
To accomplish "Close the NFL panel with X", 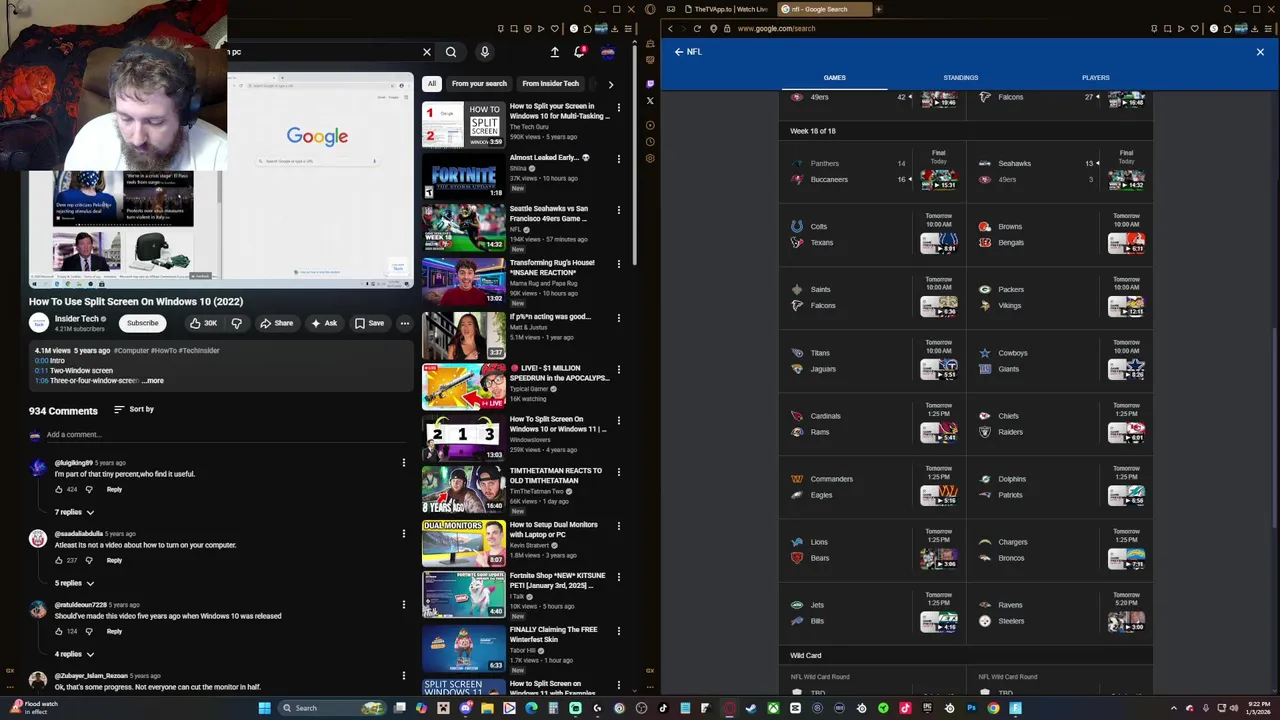I will [x=1260, y=52].
